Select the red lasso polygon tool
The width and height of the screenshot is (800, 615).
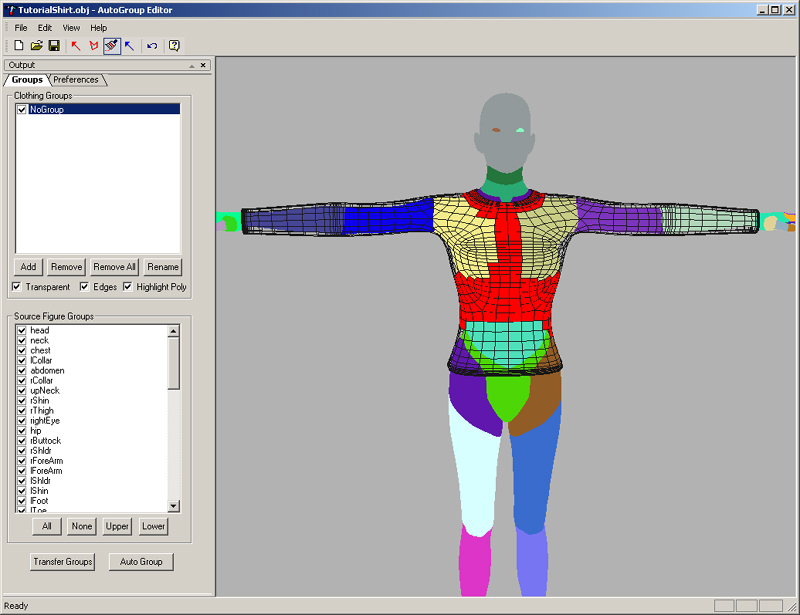pyautogui.click(x=93, y=45)
